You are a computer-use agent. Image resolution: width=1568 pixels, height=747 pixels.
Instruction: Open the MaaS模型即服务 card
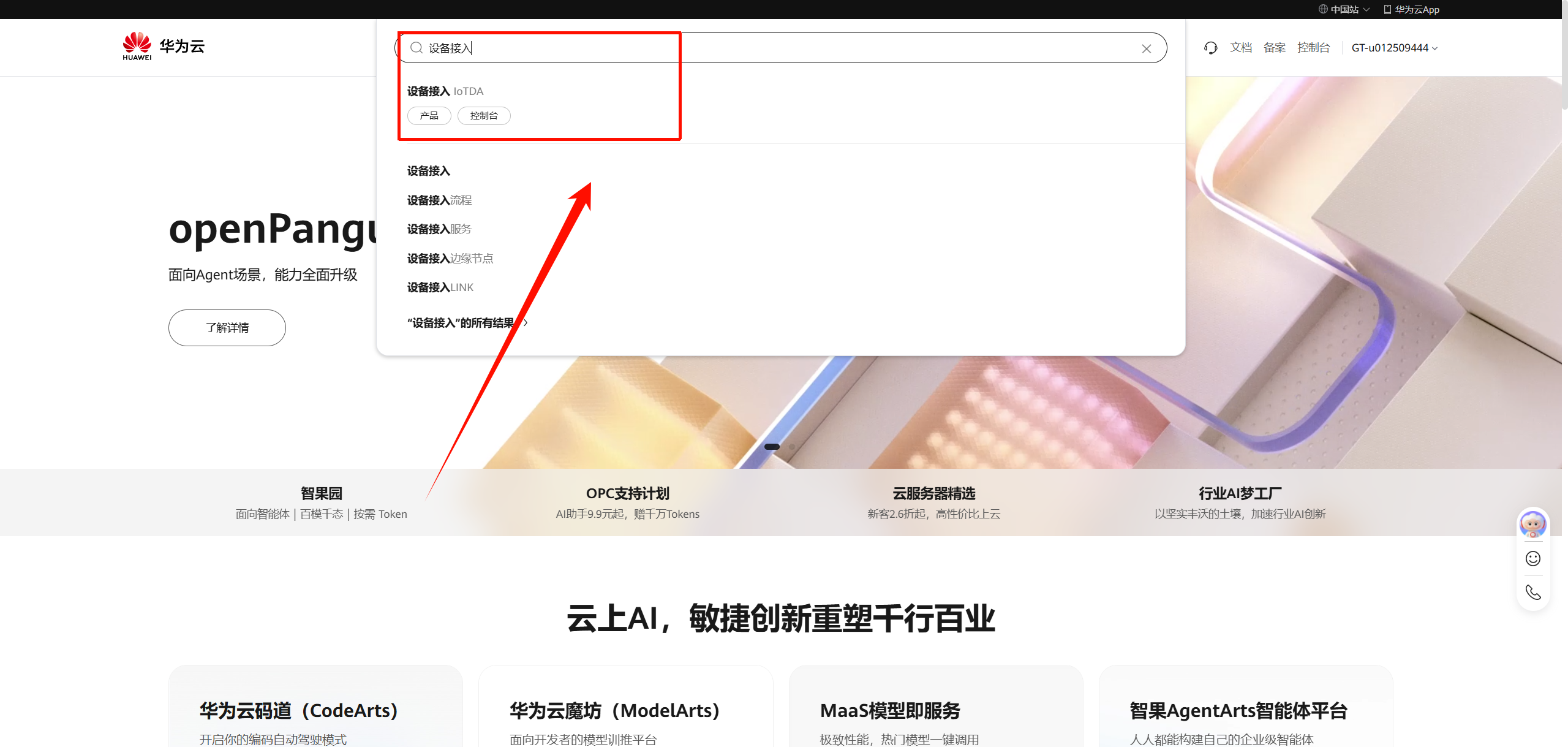click(x=936, y=706)
